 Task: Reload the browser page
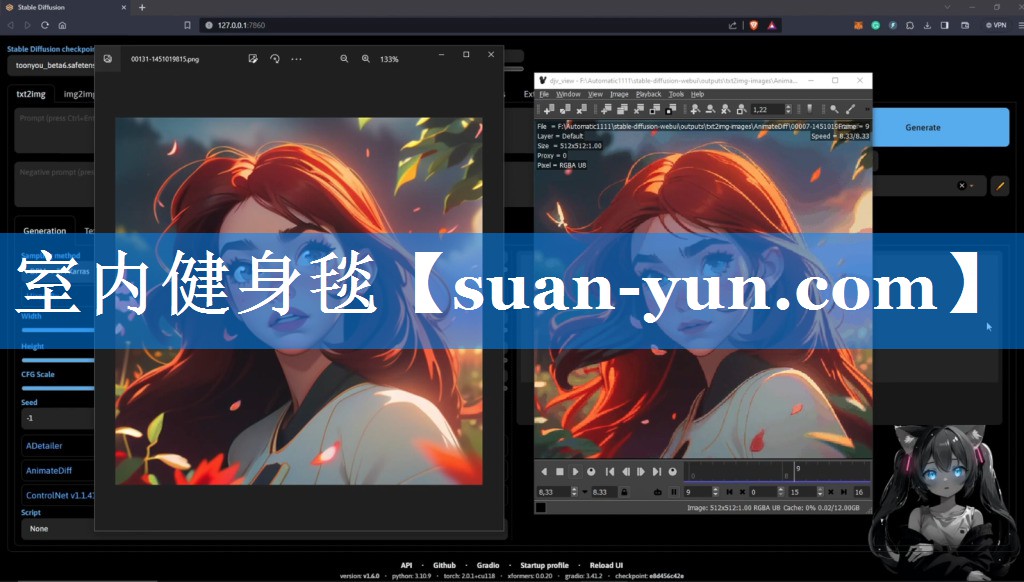coord(45,25)
